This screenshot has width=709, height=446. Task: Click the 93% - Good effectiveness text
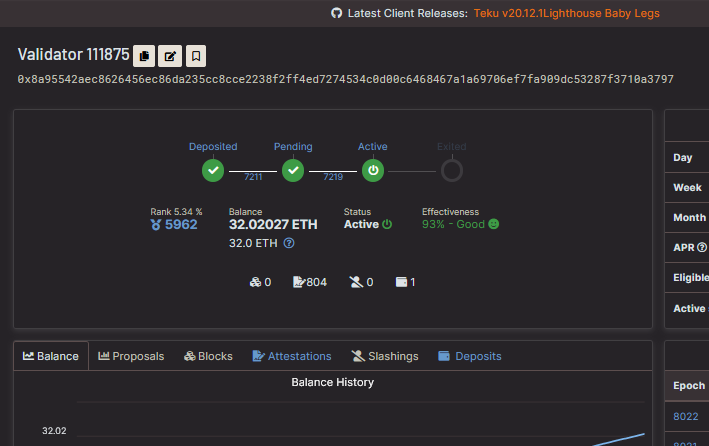(453, 224)
